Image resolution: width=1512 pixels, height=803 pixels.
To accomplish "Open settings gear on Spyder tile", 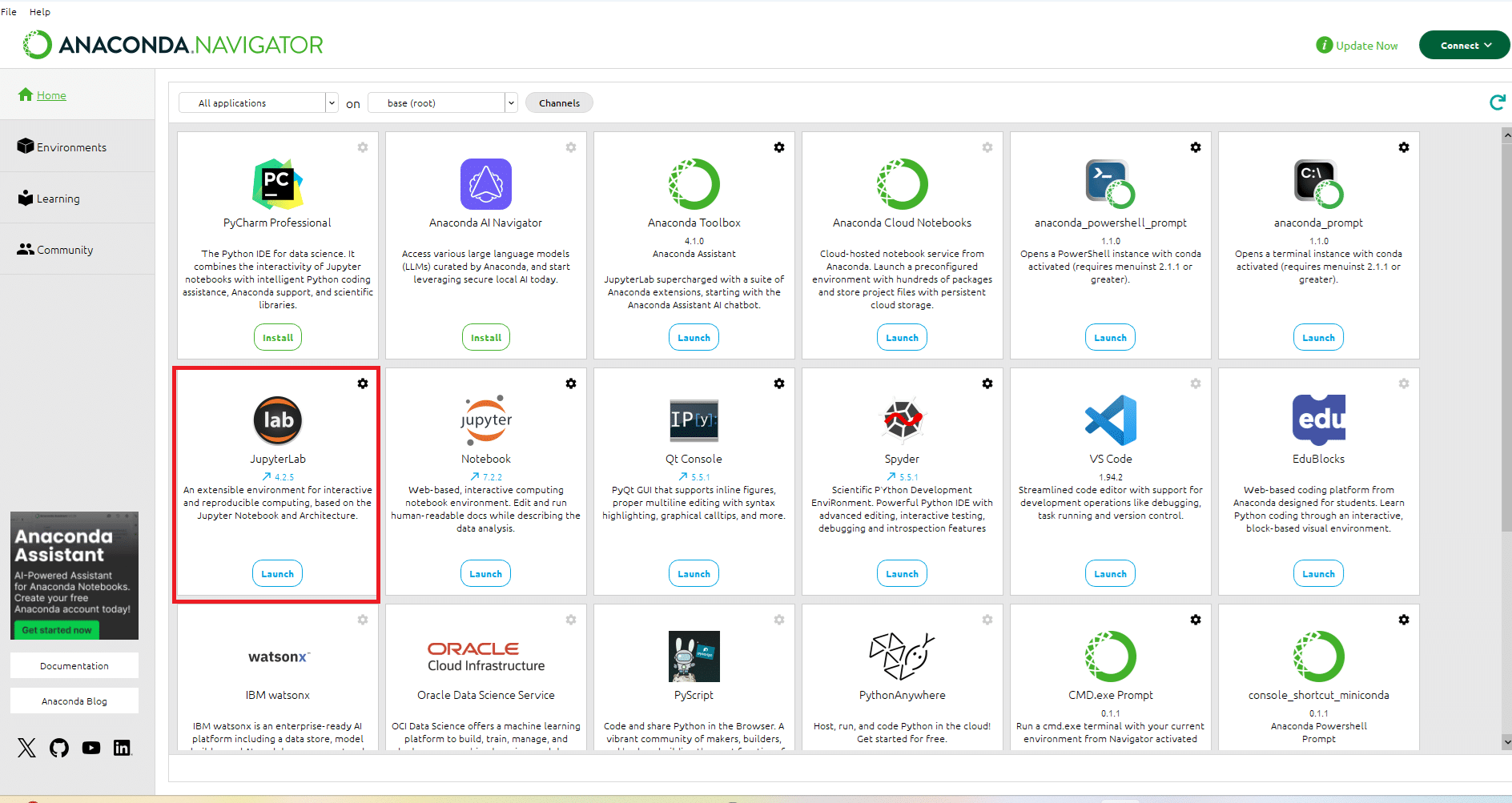I will point(987,383).
